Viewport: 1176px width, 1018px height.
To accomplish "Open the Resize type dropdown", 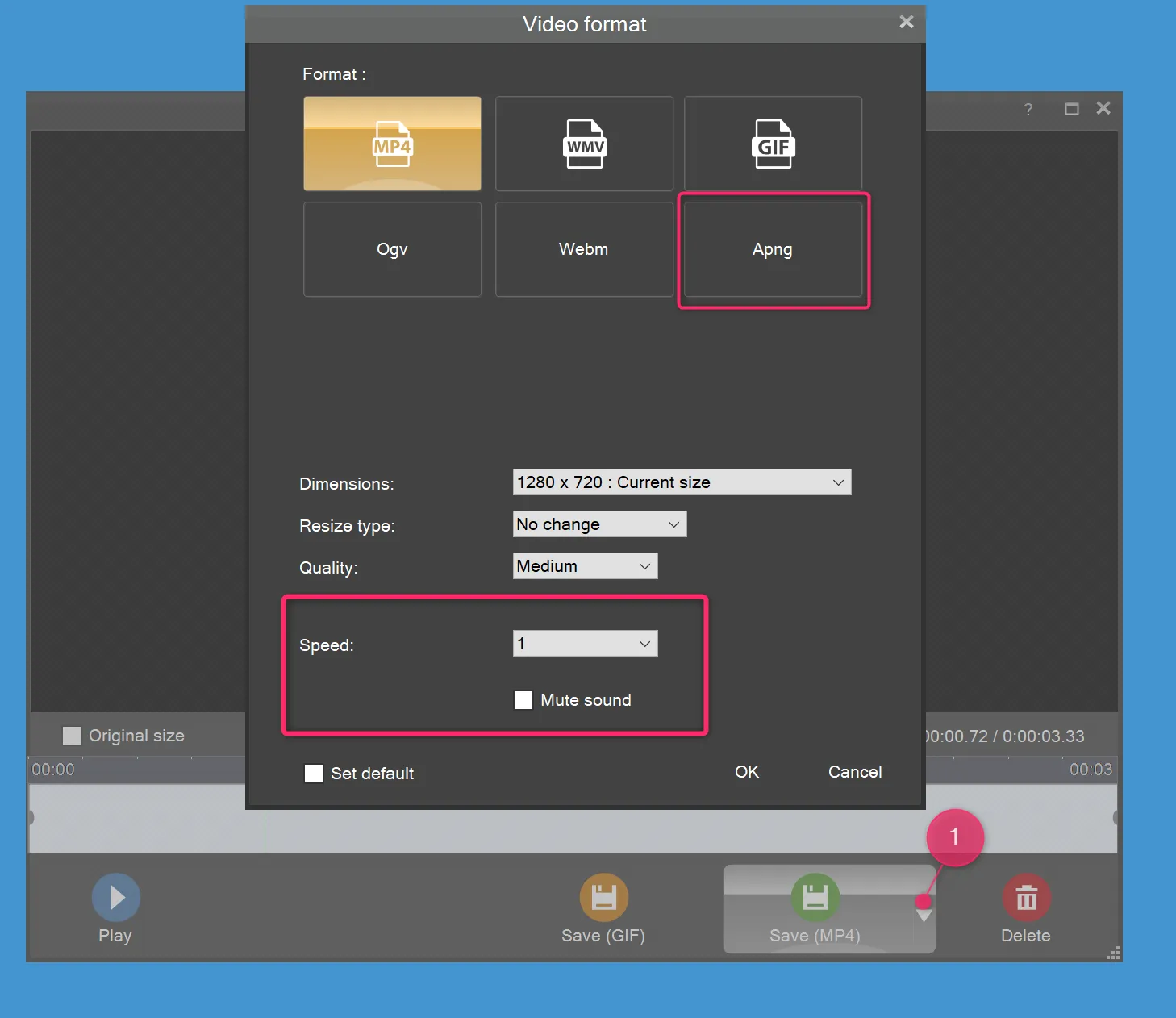I will coord(599,524).
